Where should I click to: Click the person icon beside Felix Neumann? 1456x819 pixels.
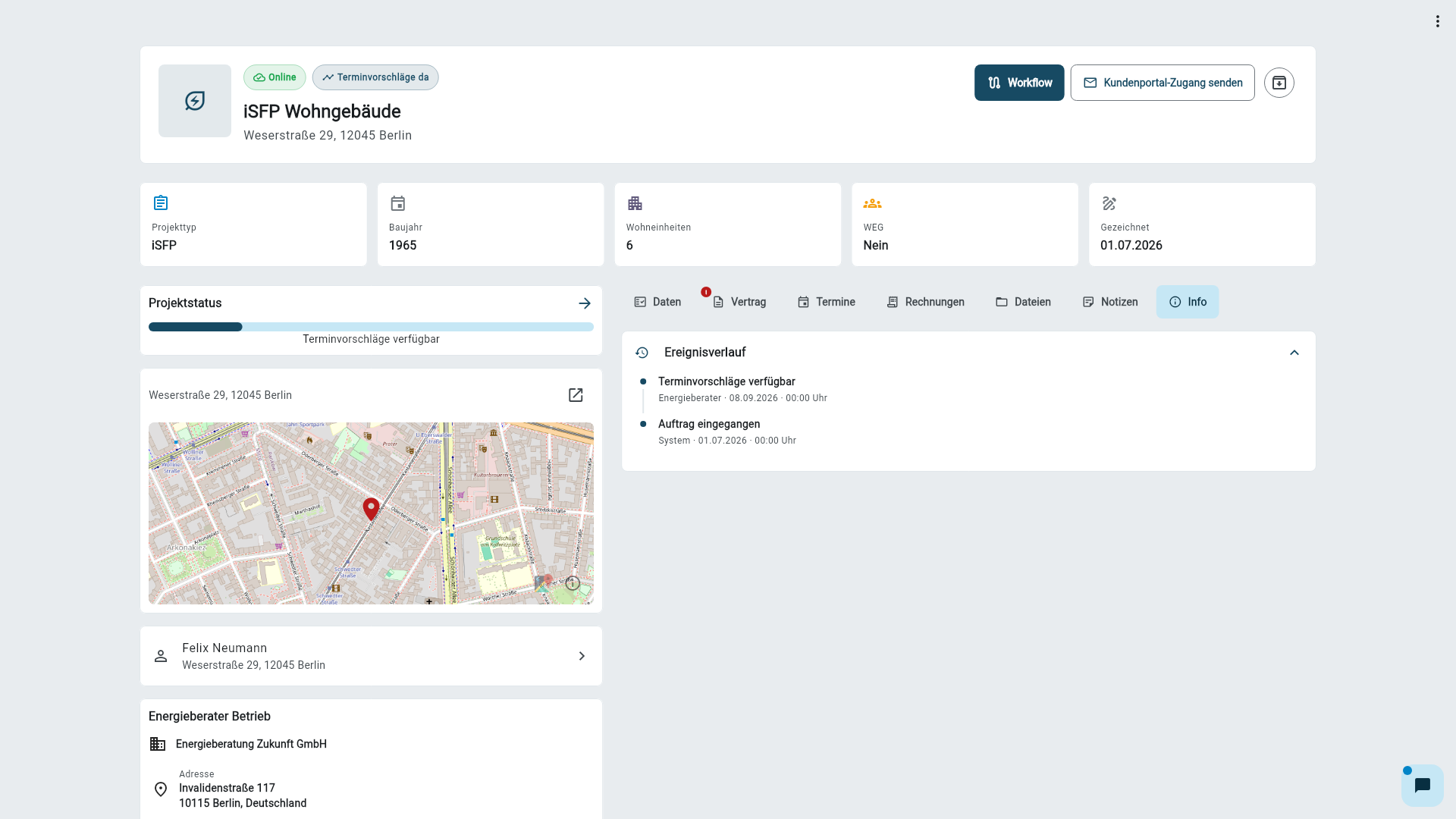click(161, 656)
